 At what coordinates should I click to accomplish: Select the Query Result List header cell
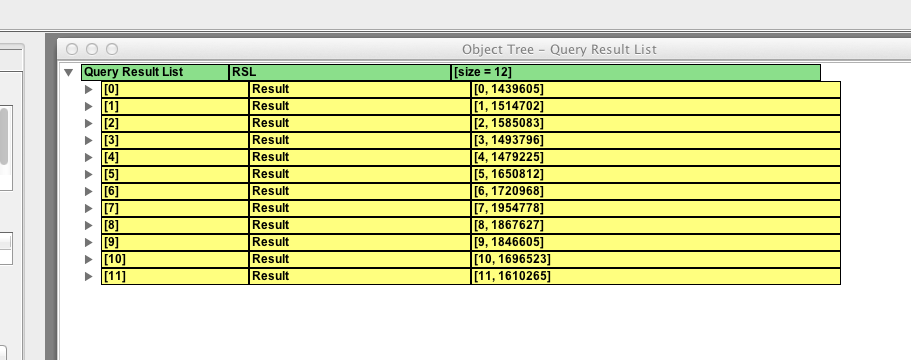[155, 73]
